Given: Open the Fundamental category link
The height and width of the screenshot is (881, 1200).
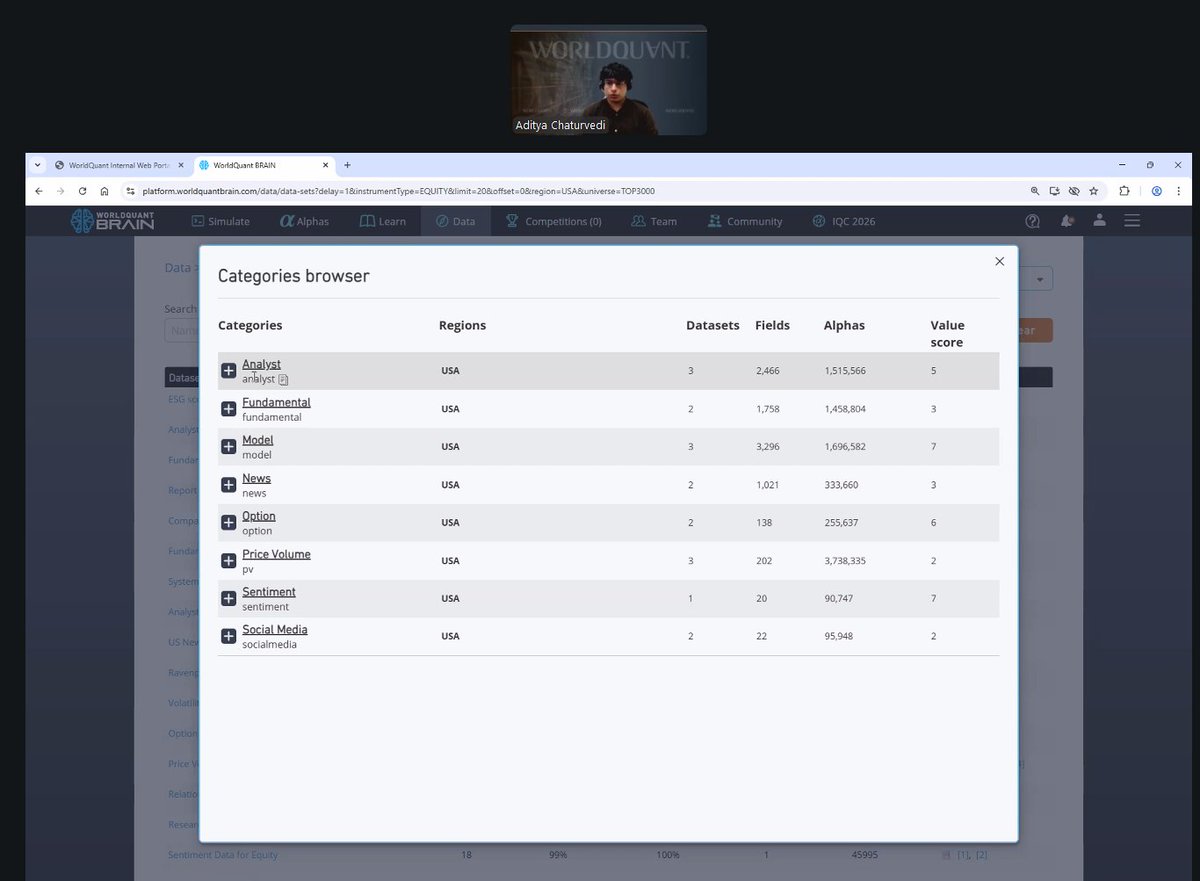Looking at the screenshot, I should (276, 402).
